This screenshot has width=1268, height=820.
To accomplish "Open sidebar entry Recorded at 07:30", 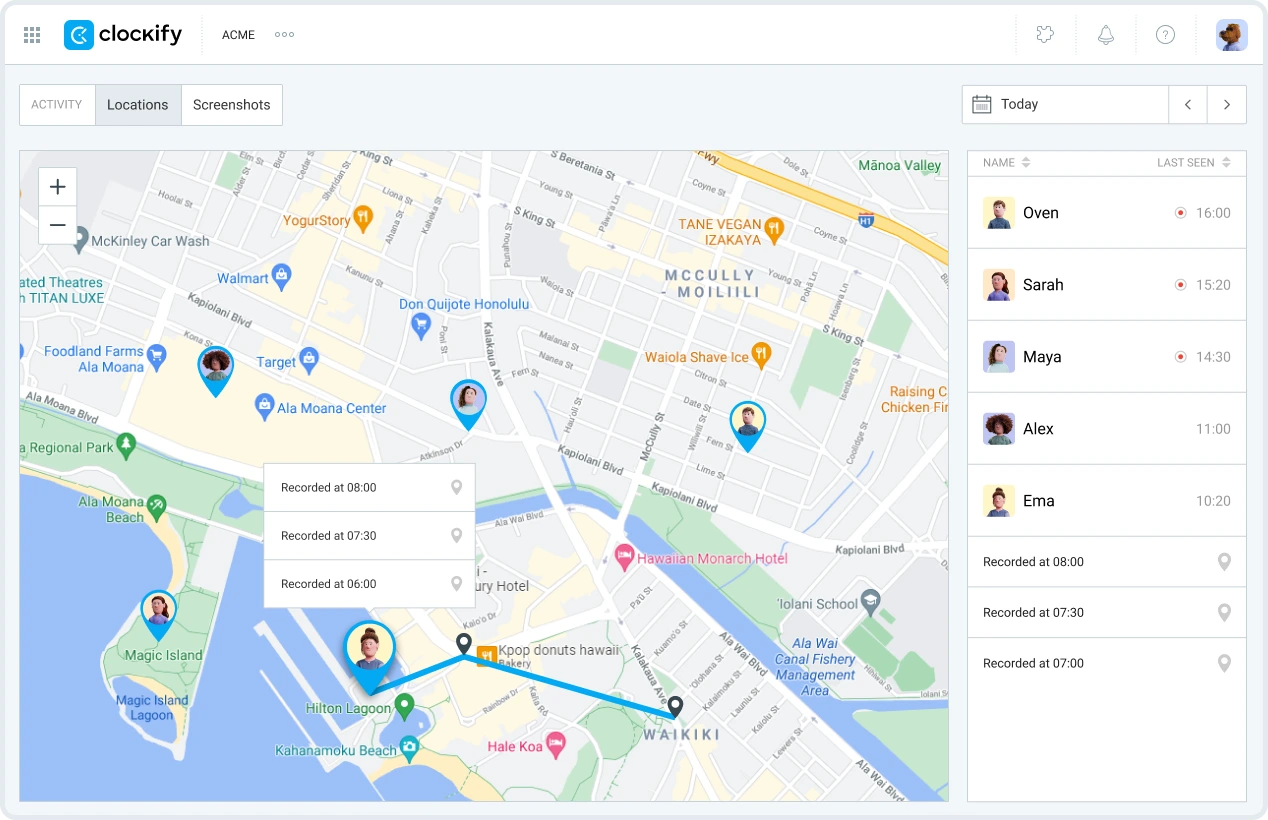I will [1107, 613].
